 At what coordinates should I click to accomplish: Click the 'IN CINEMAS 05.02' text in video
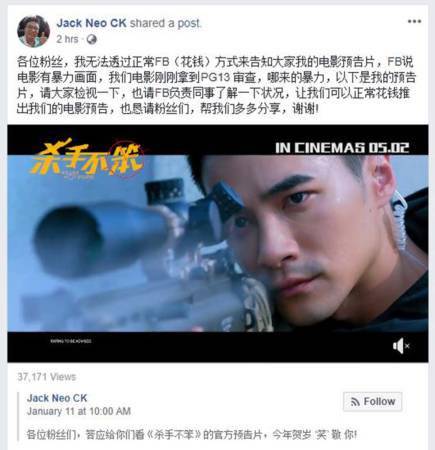tap(342, 148)
